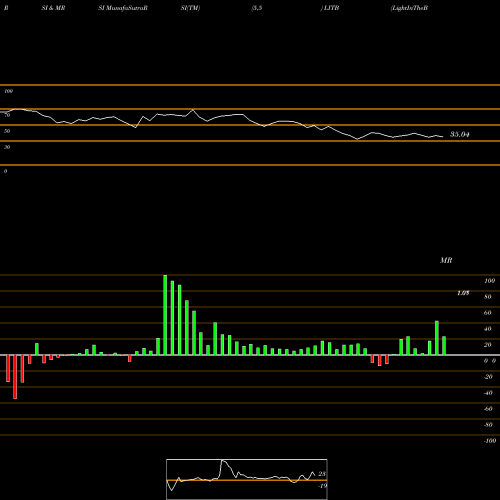Click the 'SI(TM)' header label
Image resolution: width=500 pixels, height=500 pixels.
point(190,8)
